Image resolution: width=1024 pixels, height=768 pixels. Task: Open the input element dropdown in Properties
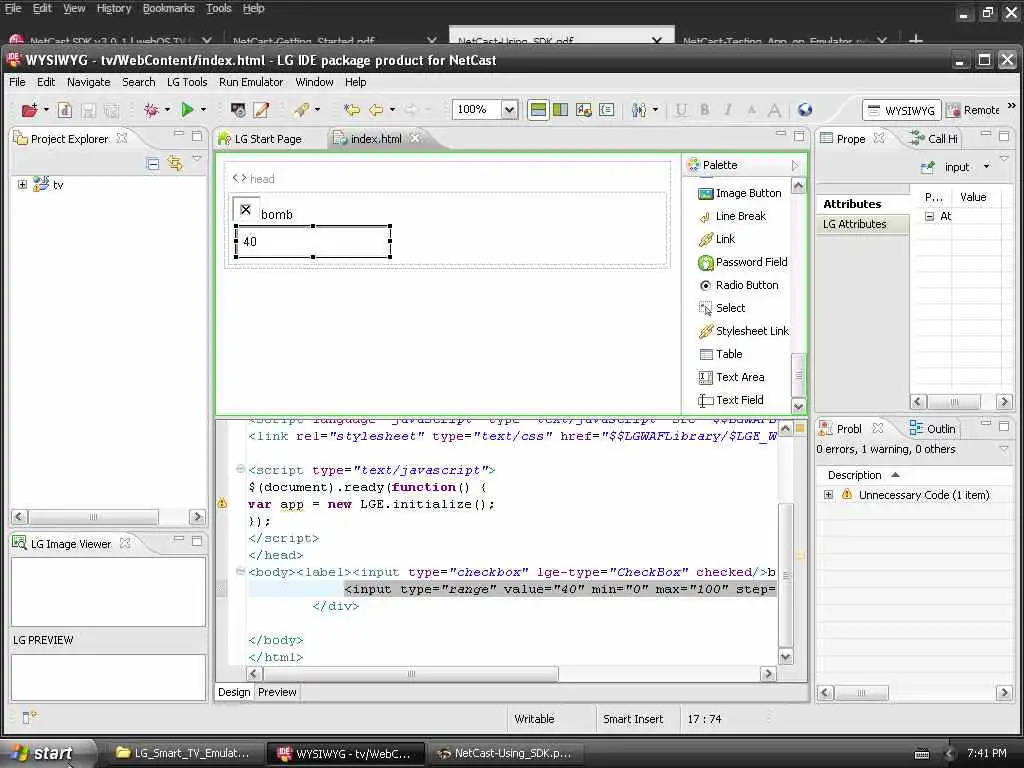coord(986,167)
